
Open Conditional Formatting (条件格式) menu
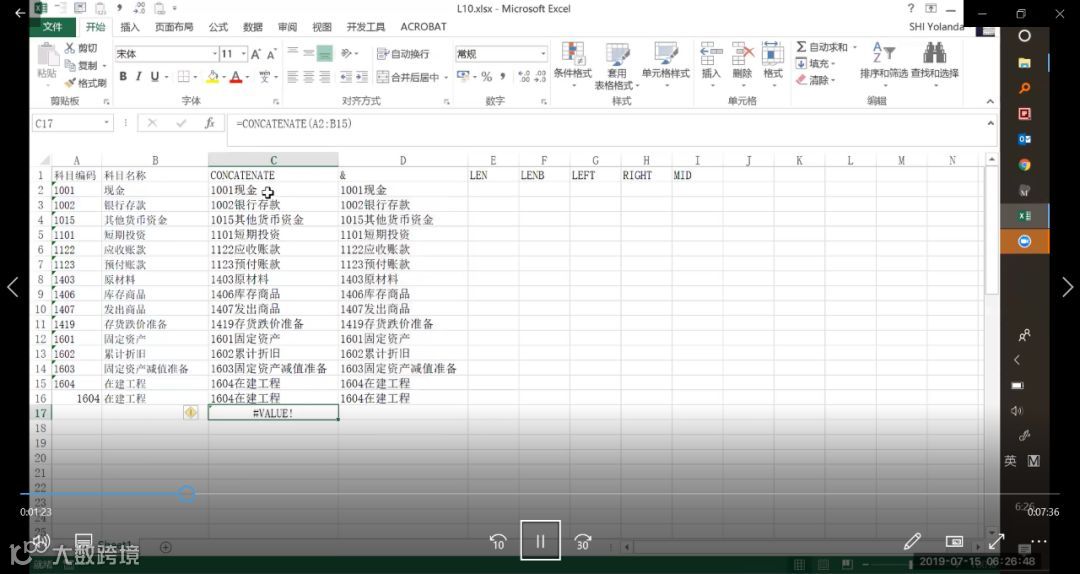(572, 64)
